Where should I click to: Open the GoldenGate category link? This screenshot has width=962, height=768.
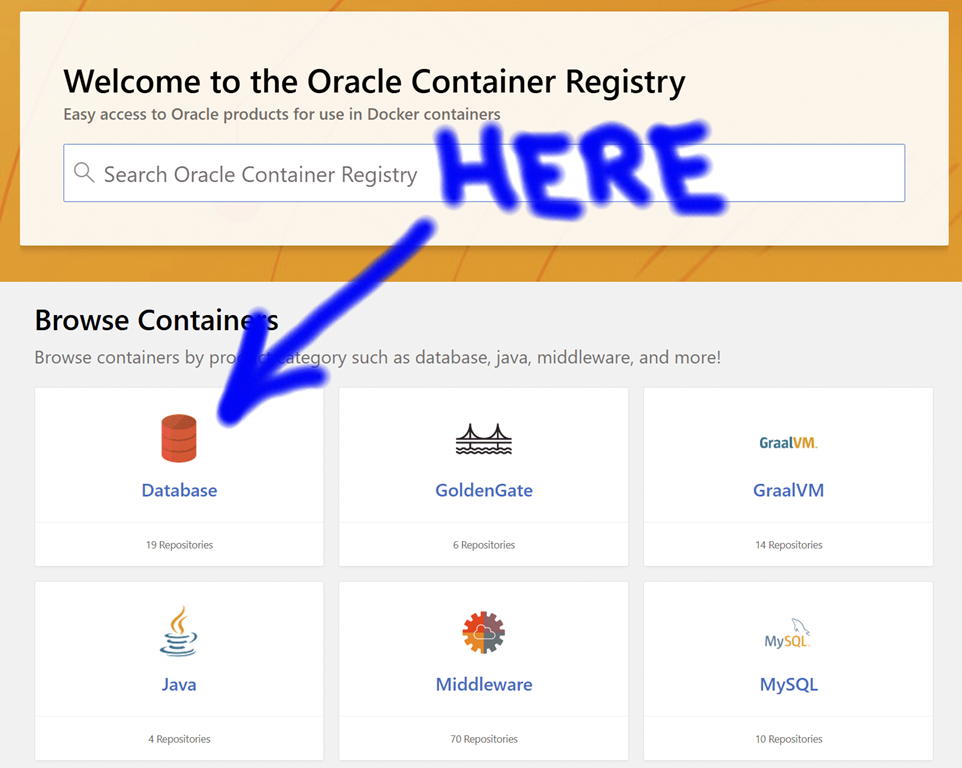(484, 490)
